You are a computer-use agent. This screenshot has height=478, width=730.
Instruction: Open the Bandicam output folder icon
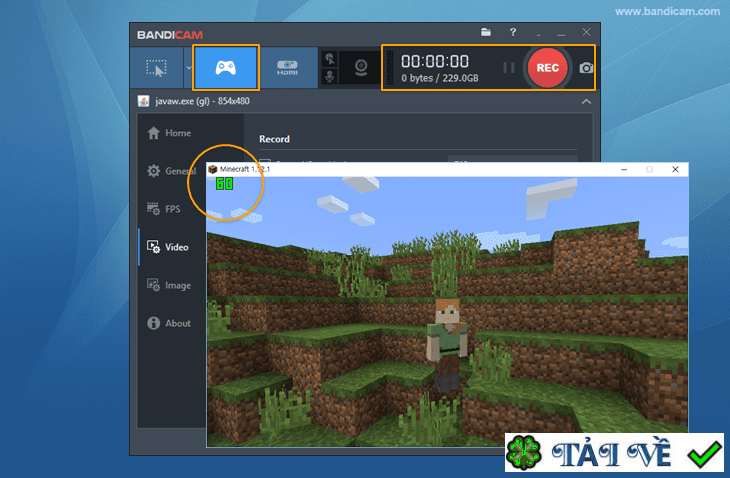[x=486, y=32]
